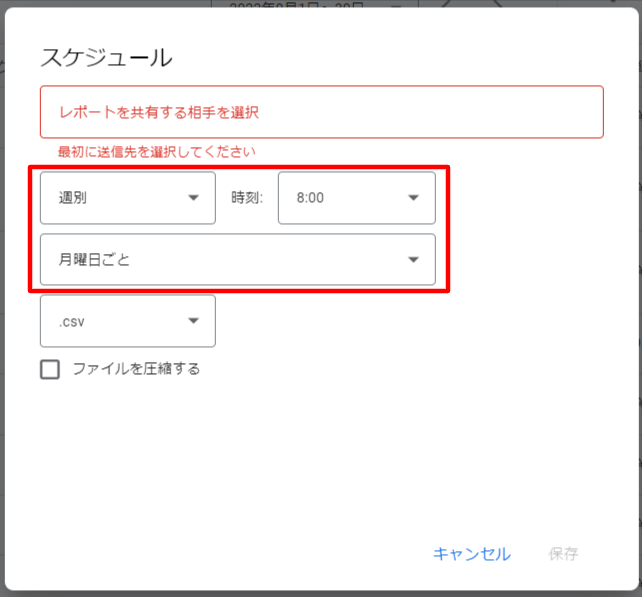The height and width of the screenshot is (597, 642).
Task: Open the 8:00 time dropdown
Action: [x=356, y=198]
